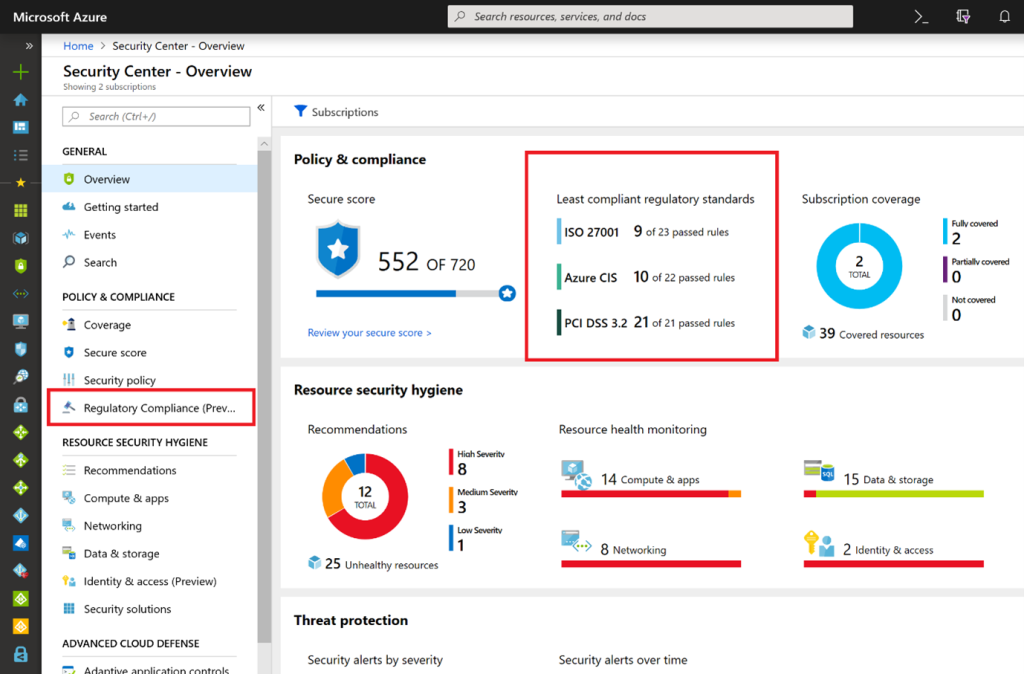Click the Fully covered count 2
The height and width of the screenshot is (674, 1024).
pos(956,238)
